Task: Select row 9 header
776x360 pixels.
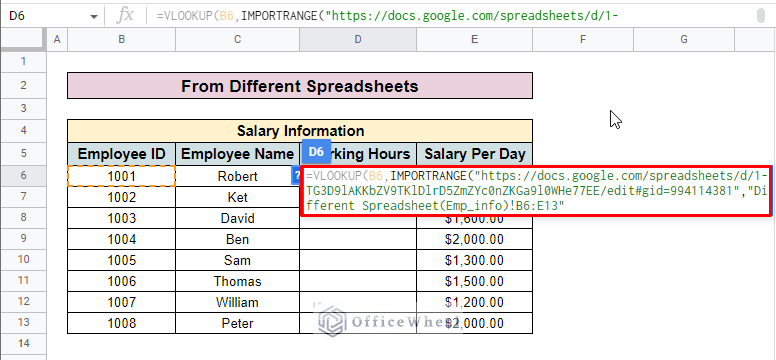Action: (x=23, y=239)
